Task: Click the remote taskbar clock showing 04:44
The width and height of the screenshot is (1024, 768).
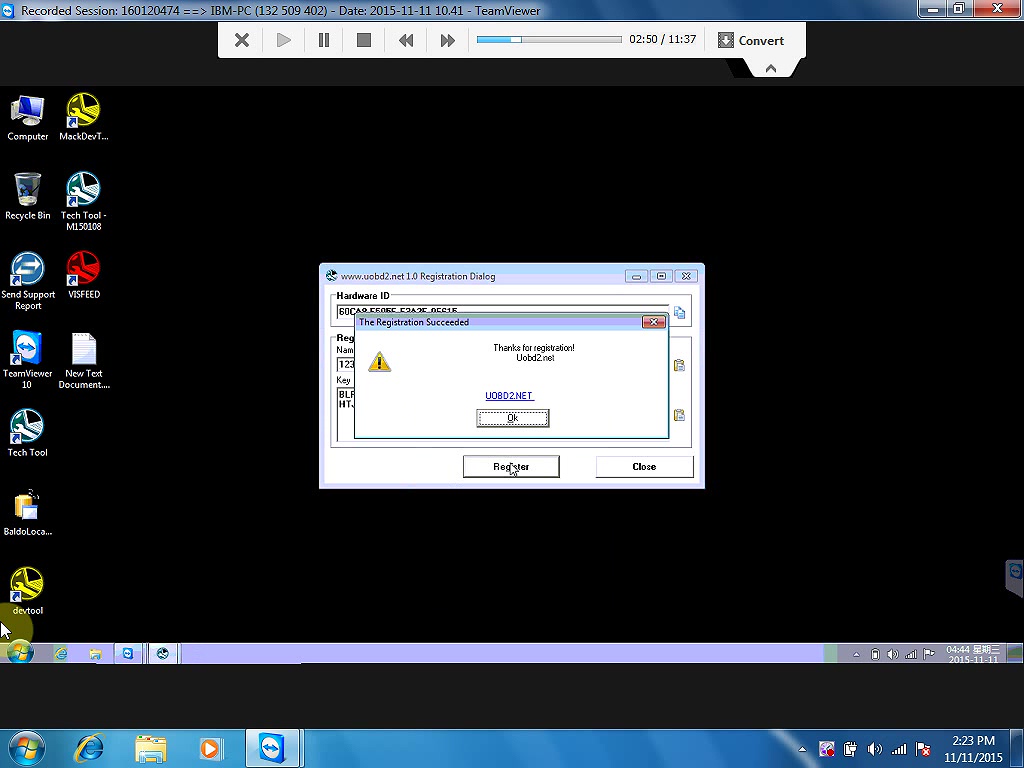Action: [973, 654]
